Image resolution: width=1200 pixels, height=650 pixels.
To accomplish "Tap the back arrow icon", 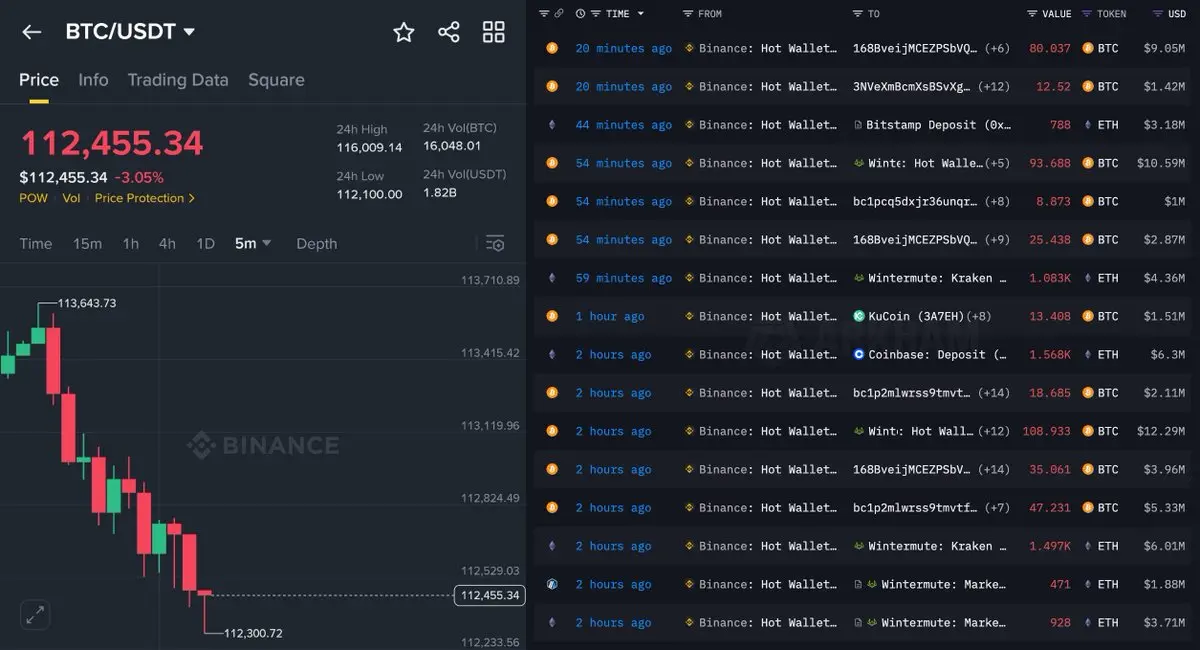I will 32,32.
